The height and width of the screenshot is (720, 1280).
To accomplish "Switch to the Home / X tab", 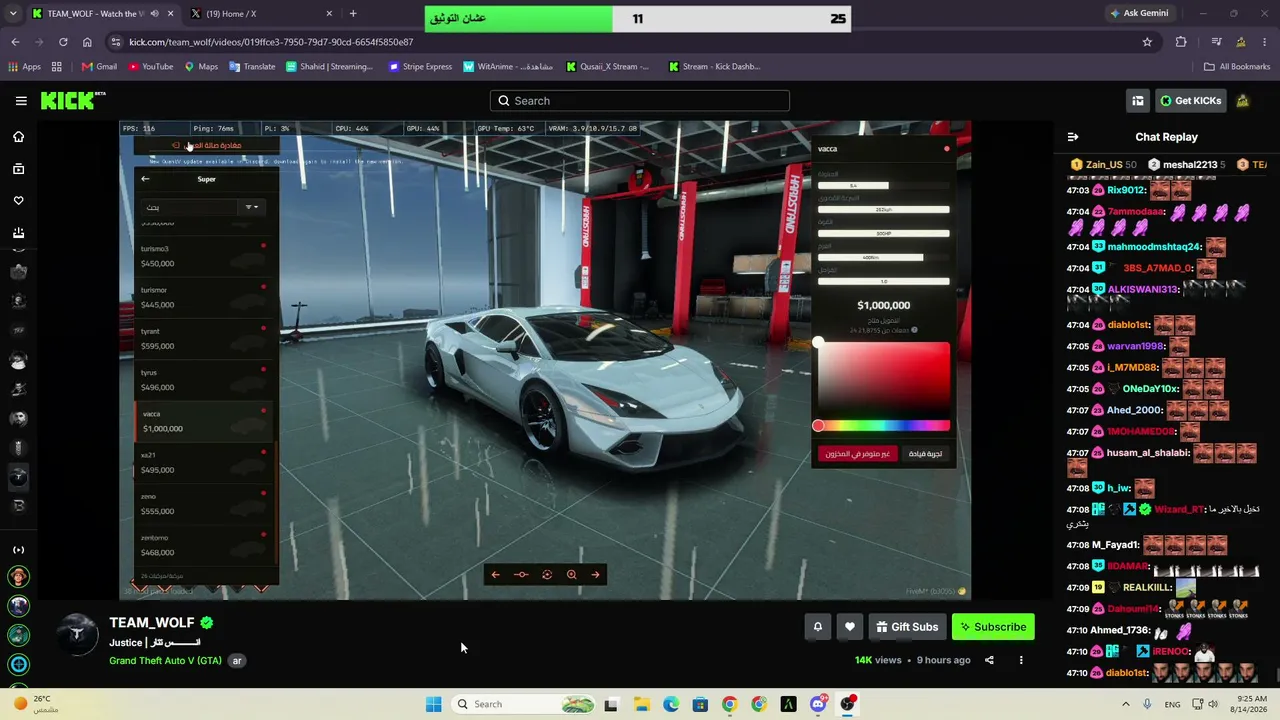I will coord(260,14).
